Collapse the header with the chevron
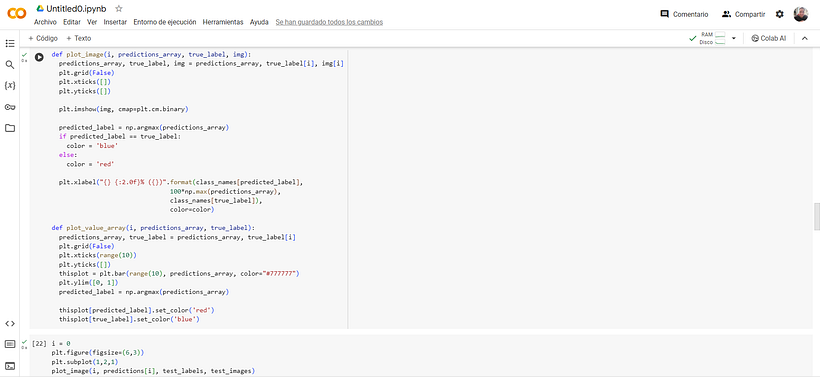 tap(805, 38)
